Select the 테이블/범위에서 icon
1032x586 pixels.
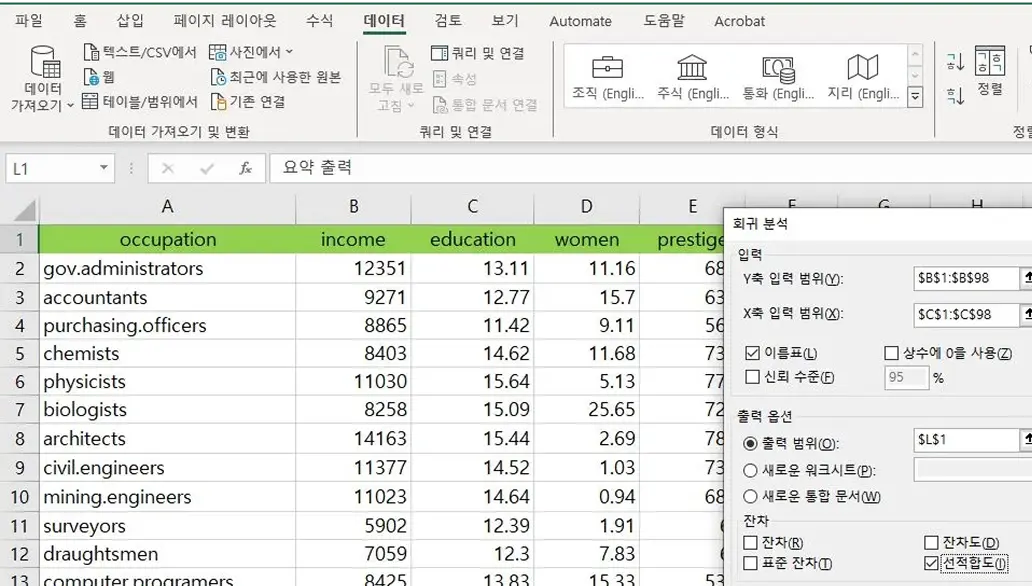90,102
